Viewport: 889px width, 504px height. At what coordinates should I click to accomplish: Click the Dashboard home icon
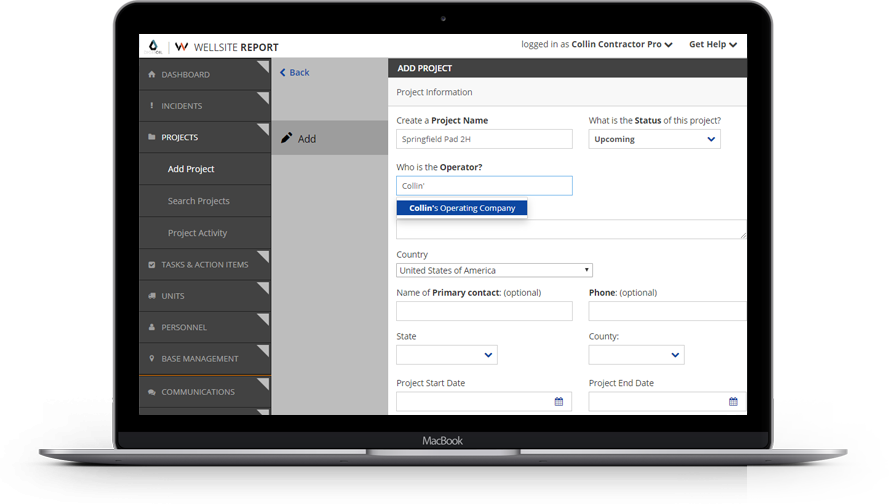(x=152, y=75)
